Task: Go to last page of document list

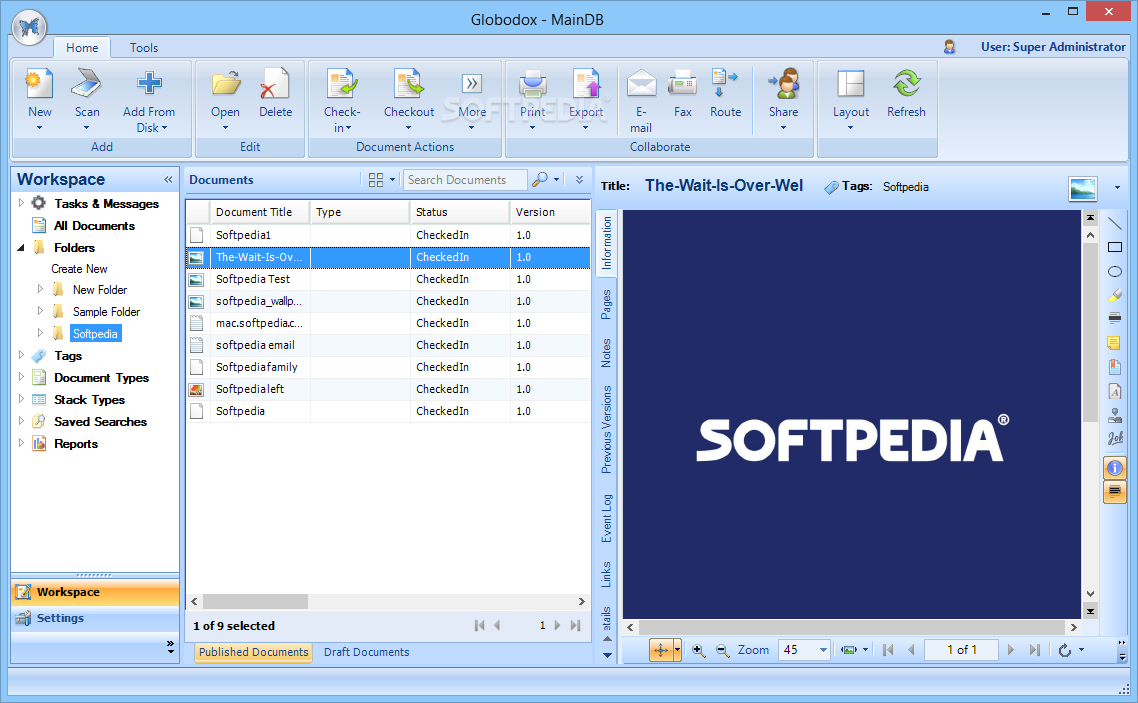Action: pyautogui.click(x=576, y=625)
